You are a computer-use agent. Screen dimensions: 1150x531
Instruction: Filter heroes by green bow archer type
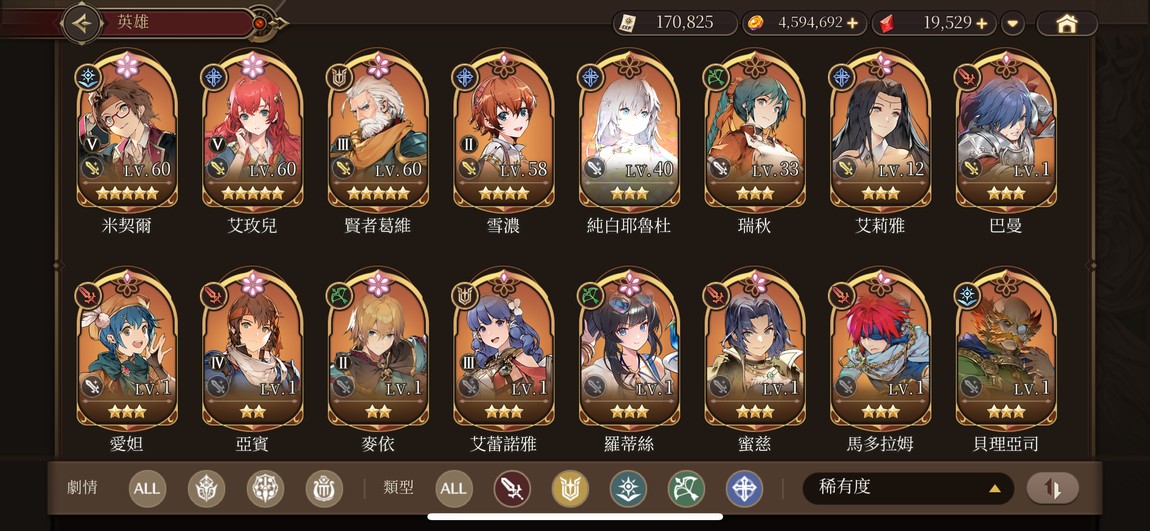point(686,489)
